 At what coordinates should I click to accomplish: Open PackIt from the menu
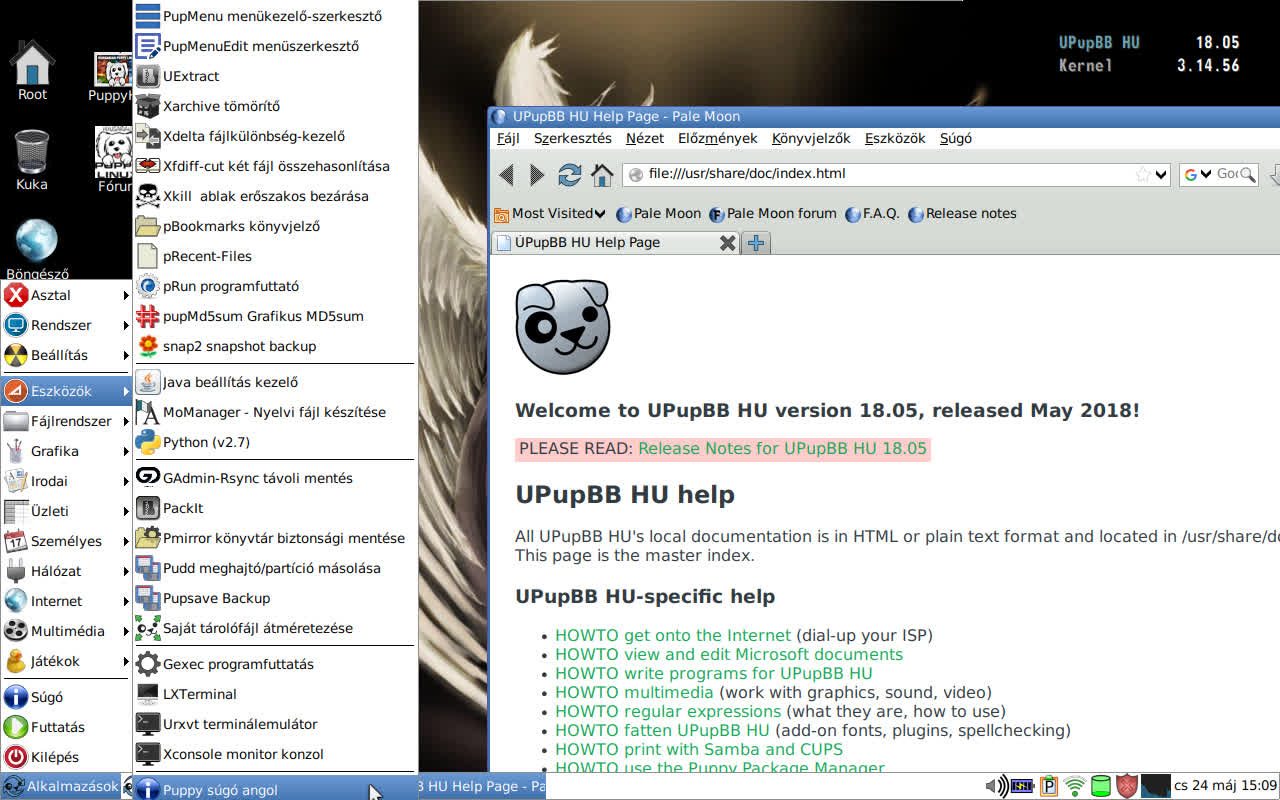pyautogui.click(x=276, y=508)
